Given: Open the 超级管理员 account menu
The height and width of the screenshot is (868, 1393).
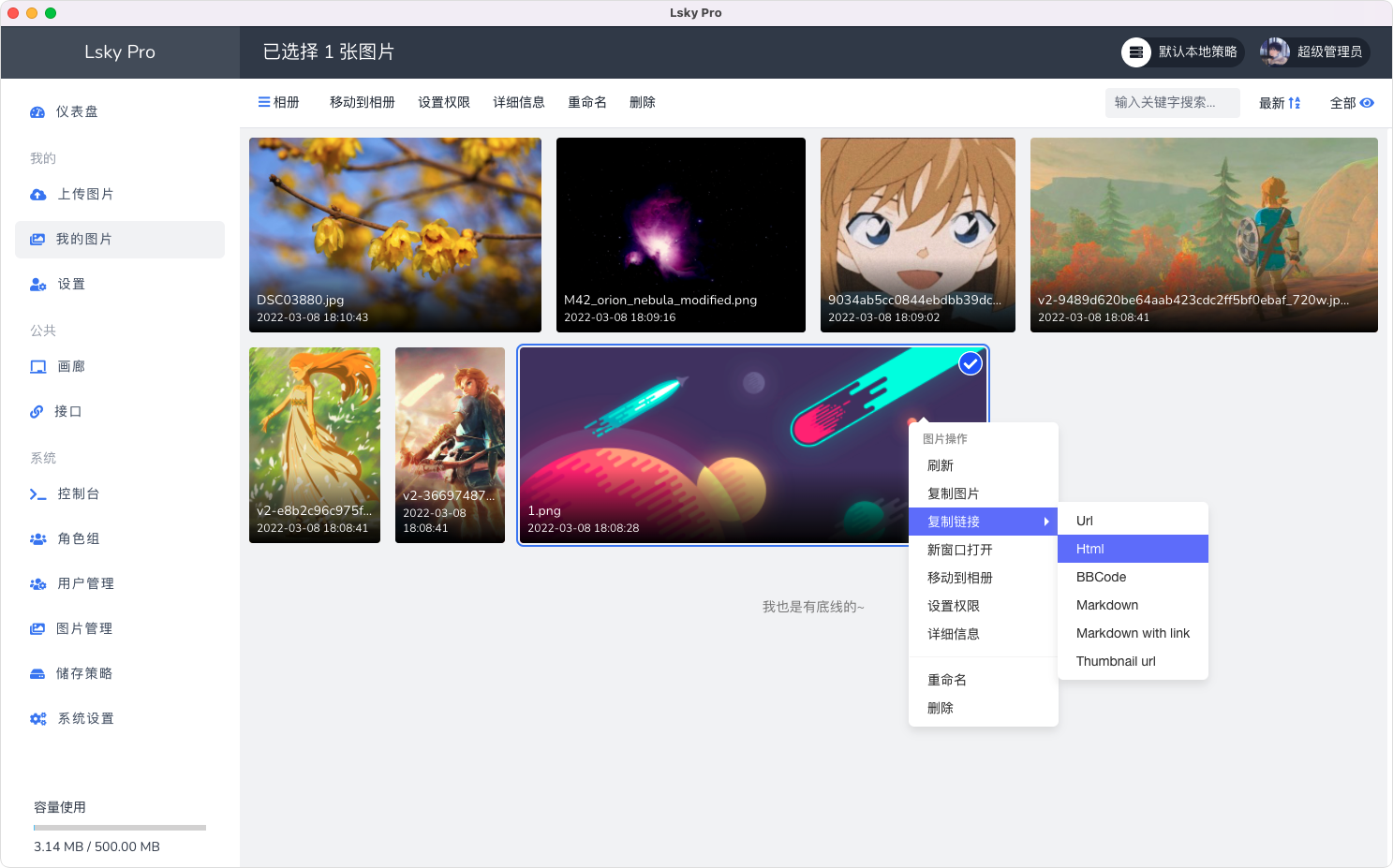Looking at the screenshot, I should pos(1314,52).
